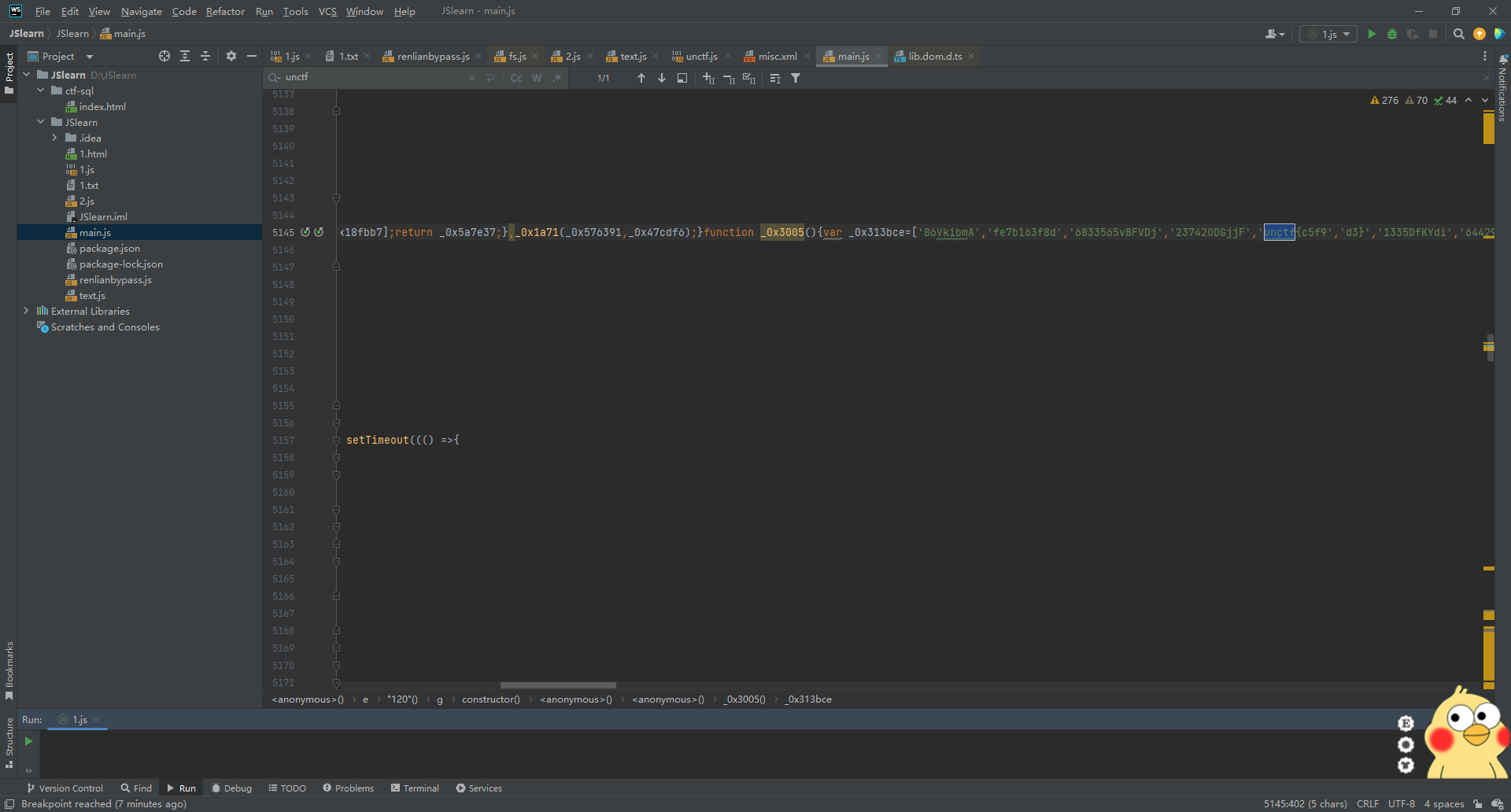
Task: Fold code block at line 5157
Action: click(x=336, y=440)
